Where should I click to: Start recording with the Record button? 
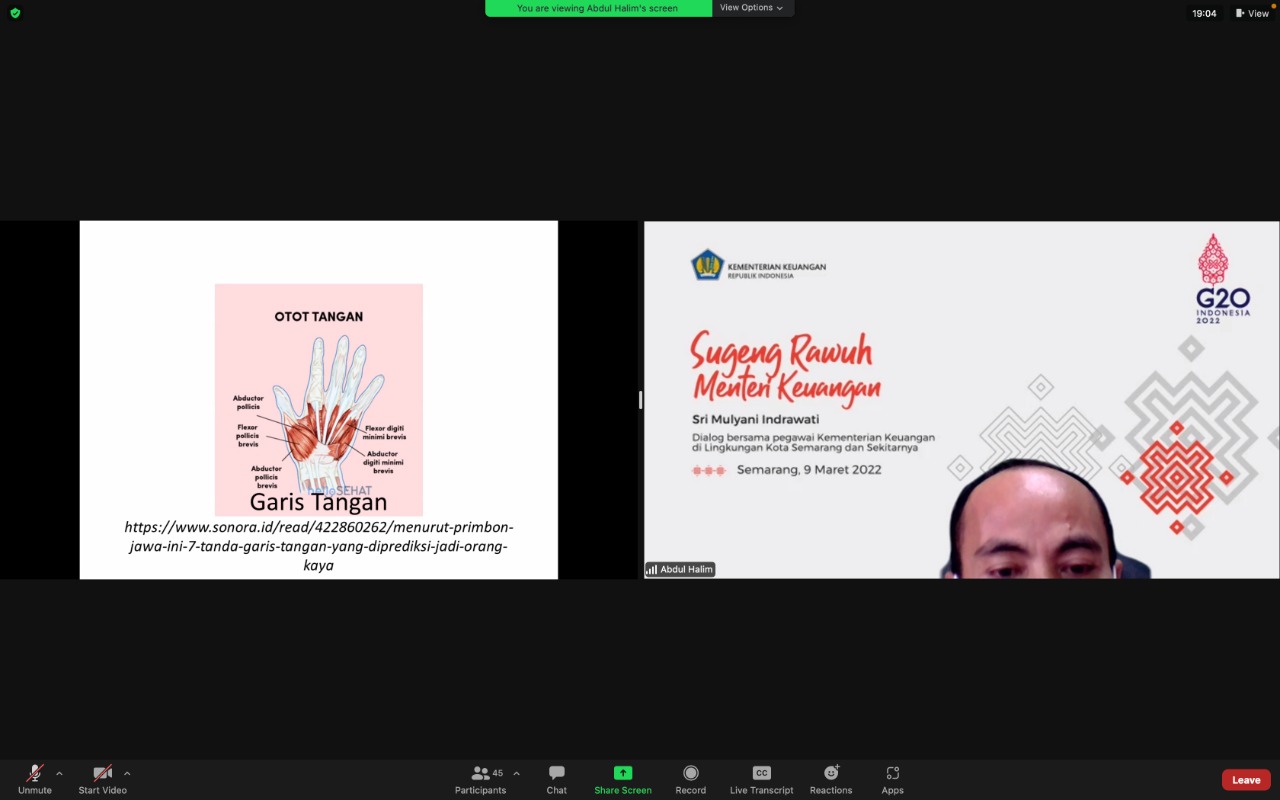[690, 779]
